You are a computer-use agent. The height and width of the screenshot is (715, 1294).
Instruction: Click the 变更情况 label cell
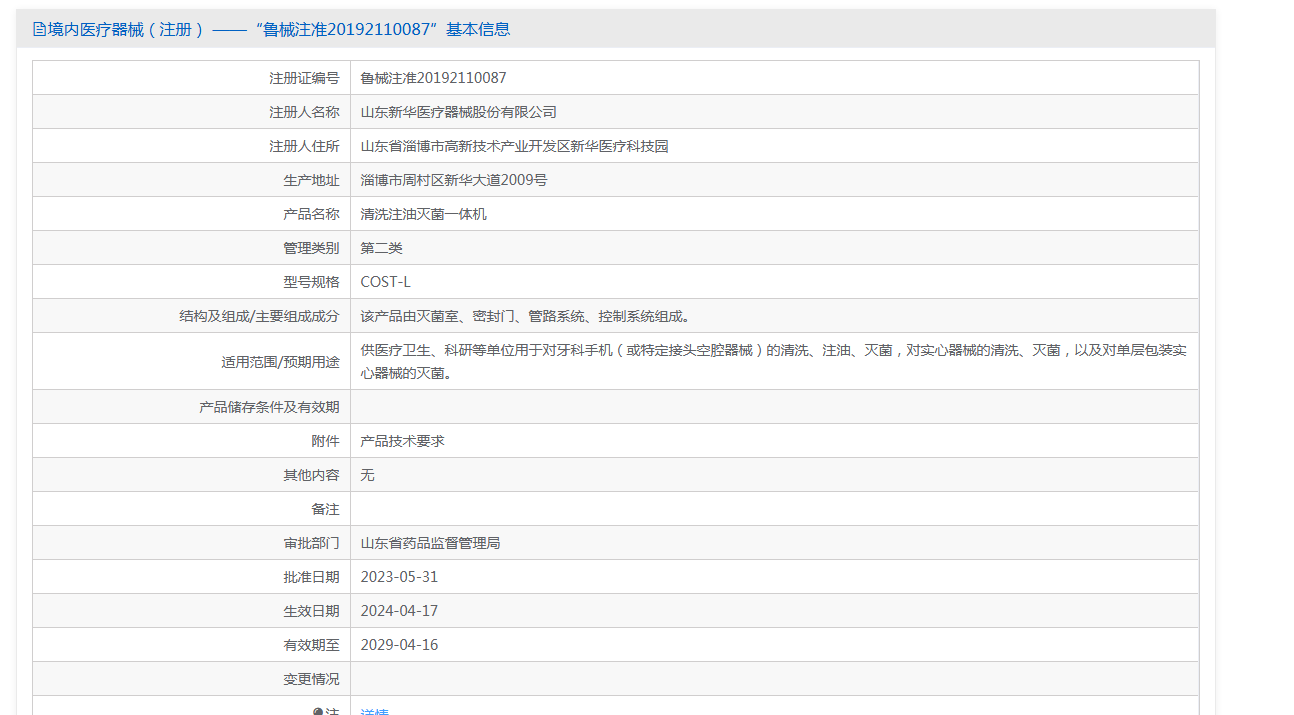click(x=191, y=679)
